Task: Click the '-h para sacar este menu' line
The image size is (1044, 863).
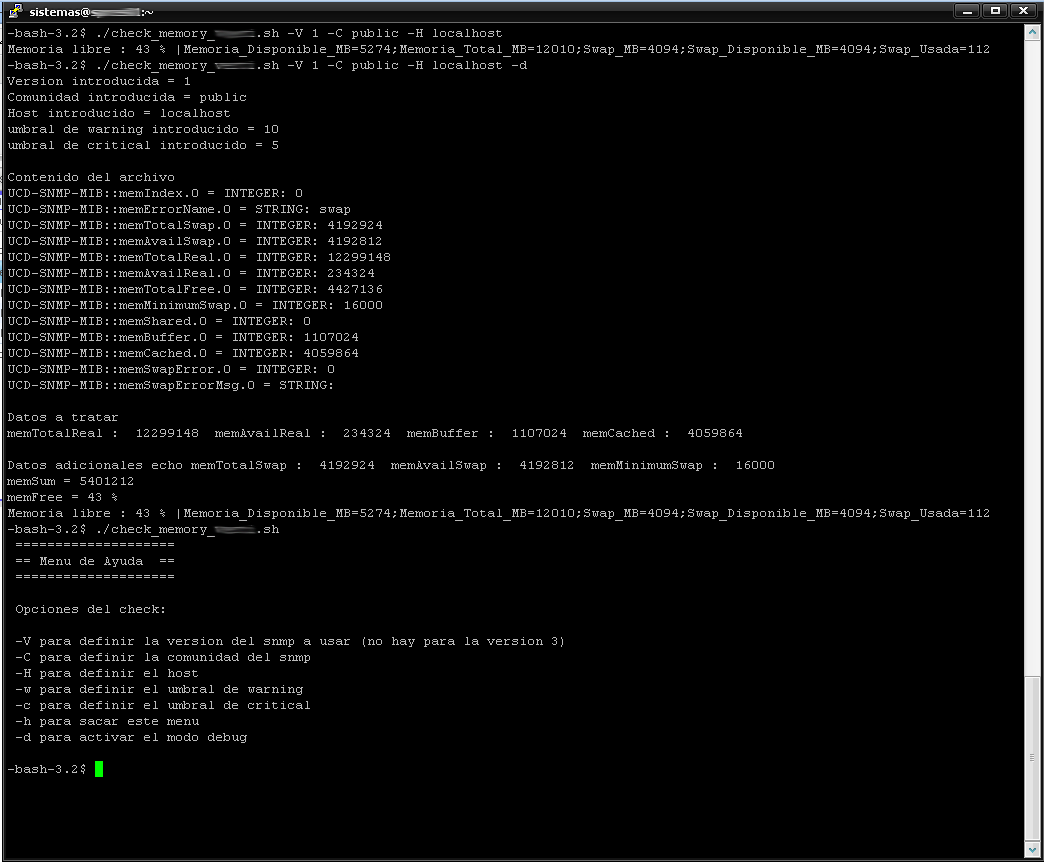Action: (x=107, y=721)
